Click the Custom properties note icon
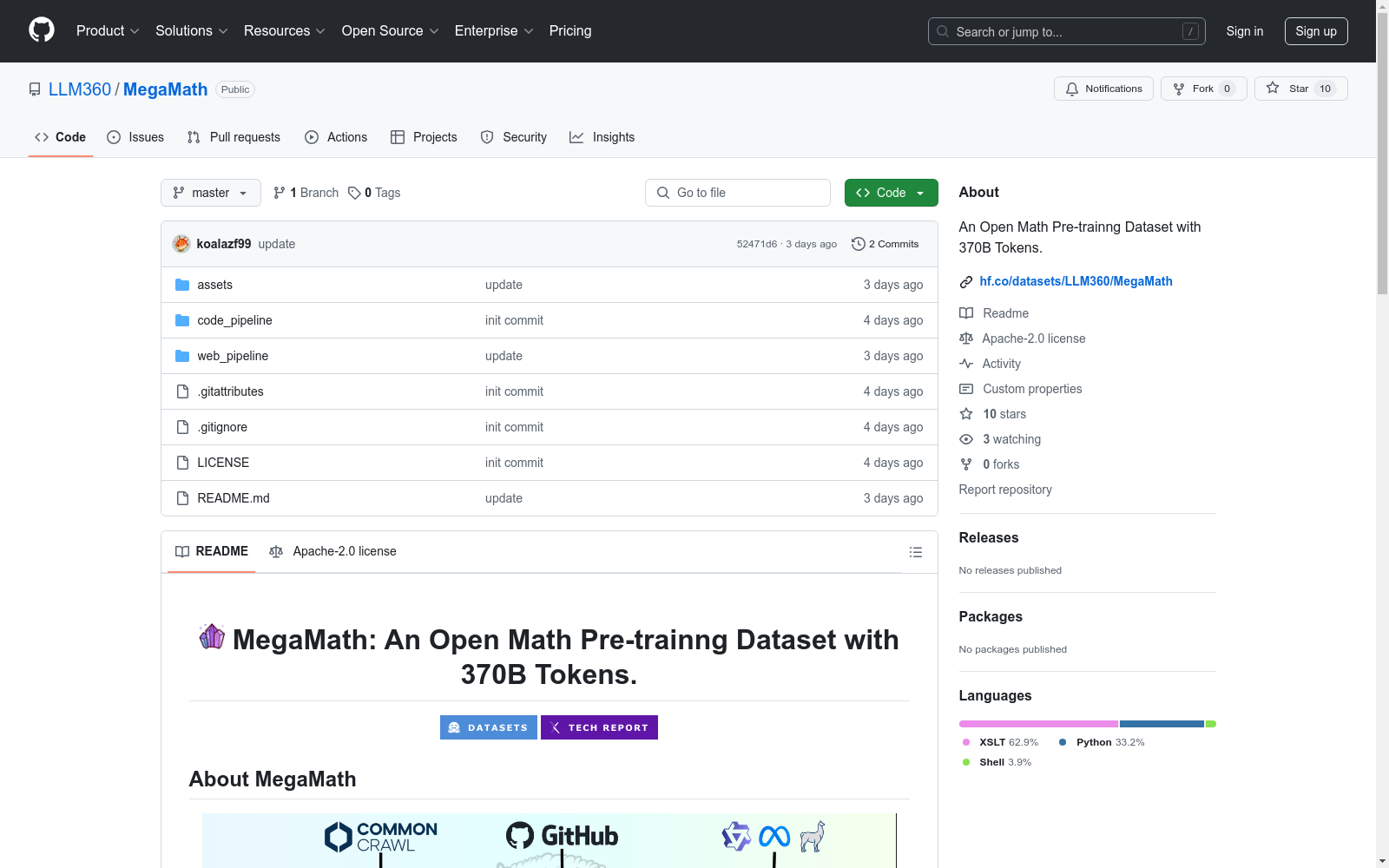Image resolution: width=1389 pixels, height=868 pixels. click(966, 389)
